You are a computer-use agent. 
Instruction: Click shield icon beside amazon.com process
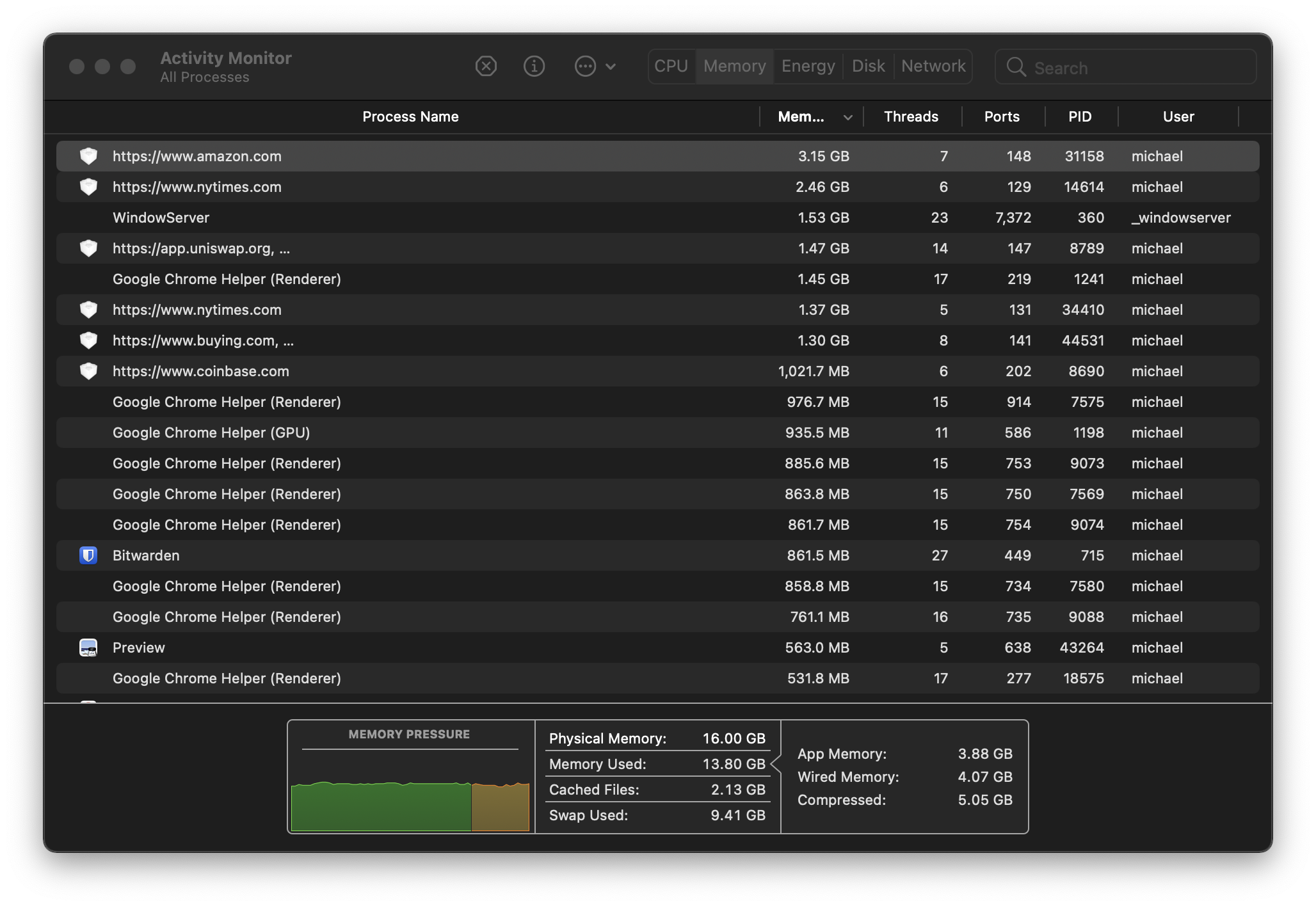88,156
